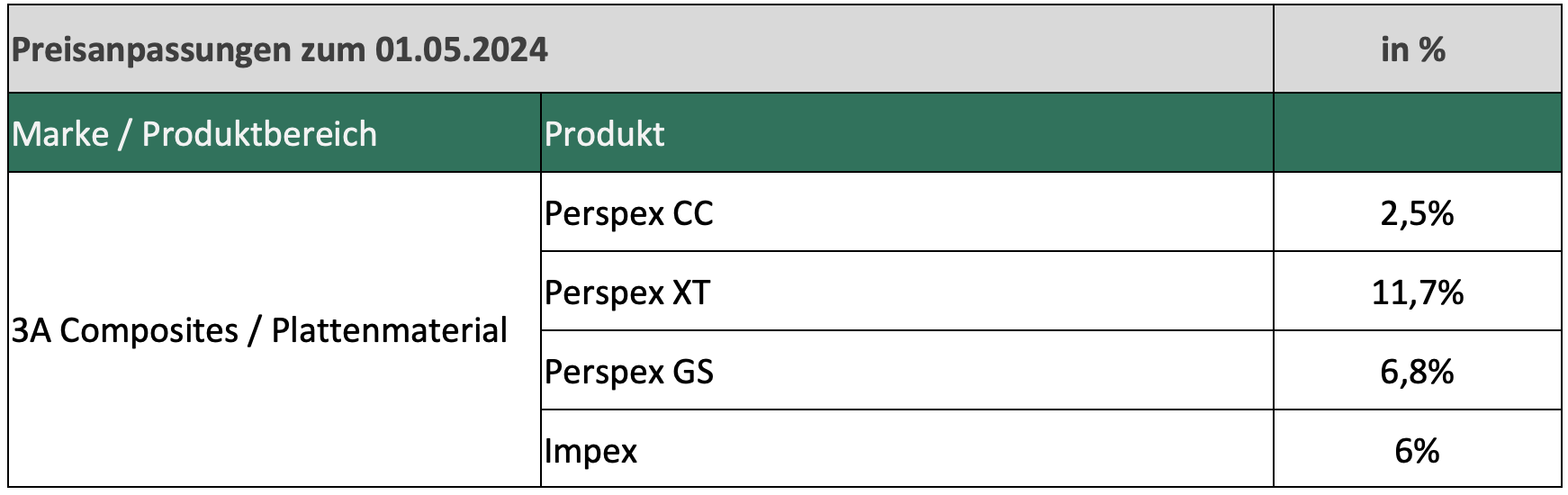Select the word zum in the title row

pos(332,49)
